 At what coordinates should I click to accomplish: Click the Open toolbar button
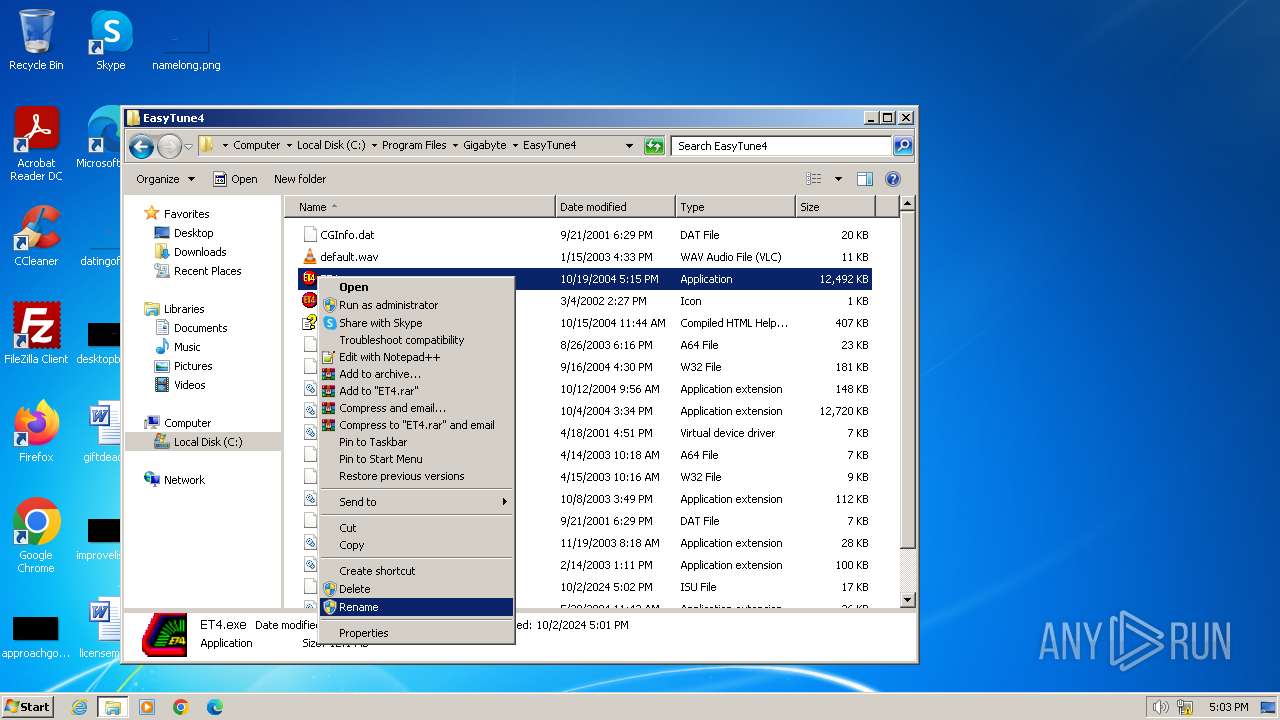(236, 179)
